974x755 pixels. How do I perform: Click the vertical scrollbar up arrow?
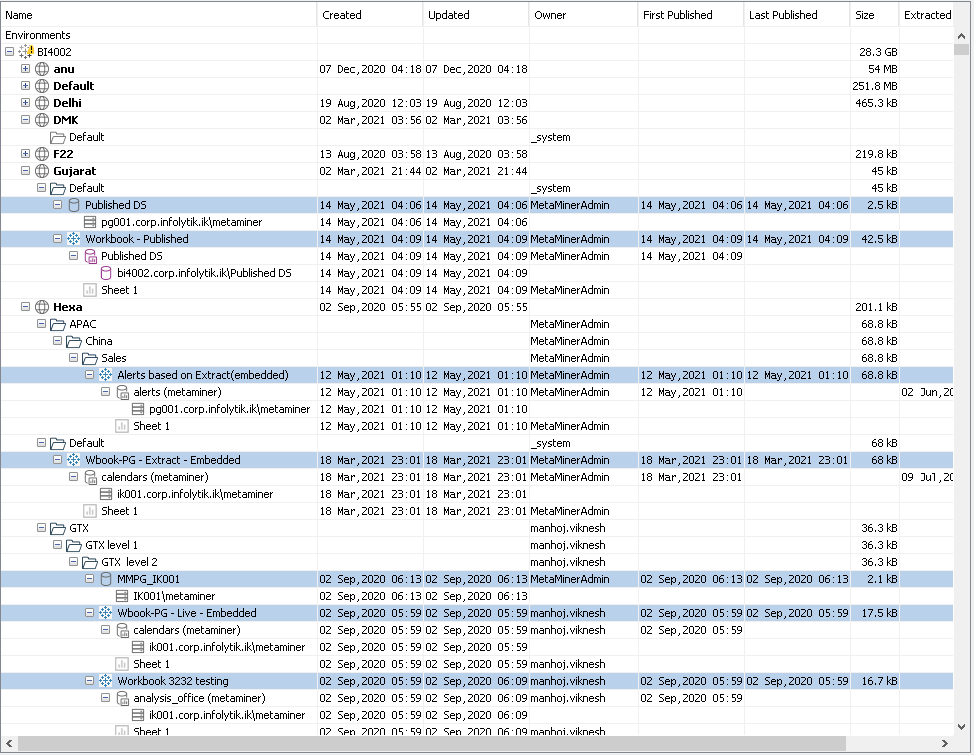click(961, 36)
